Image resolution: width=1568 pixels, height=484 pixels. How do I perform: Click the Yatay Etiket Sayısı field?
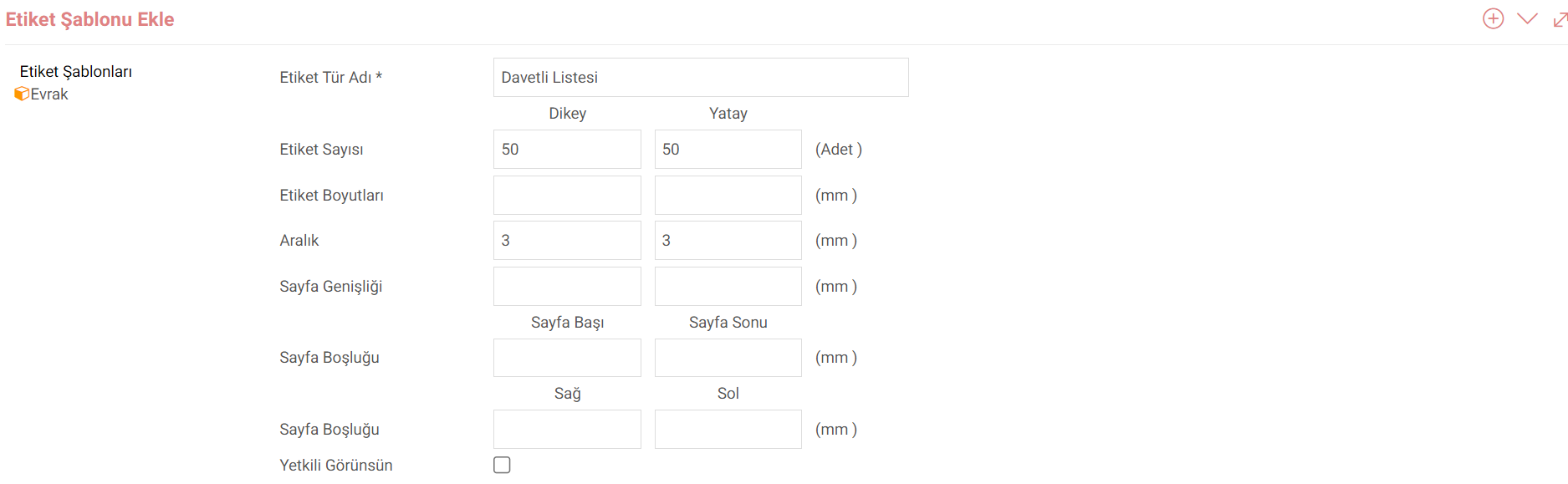click(728, 149)
